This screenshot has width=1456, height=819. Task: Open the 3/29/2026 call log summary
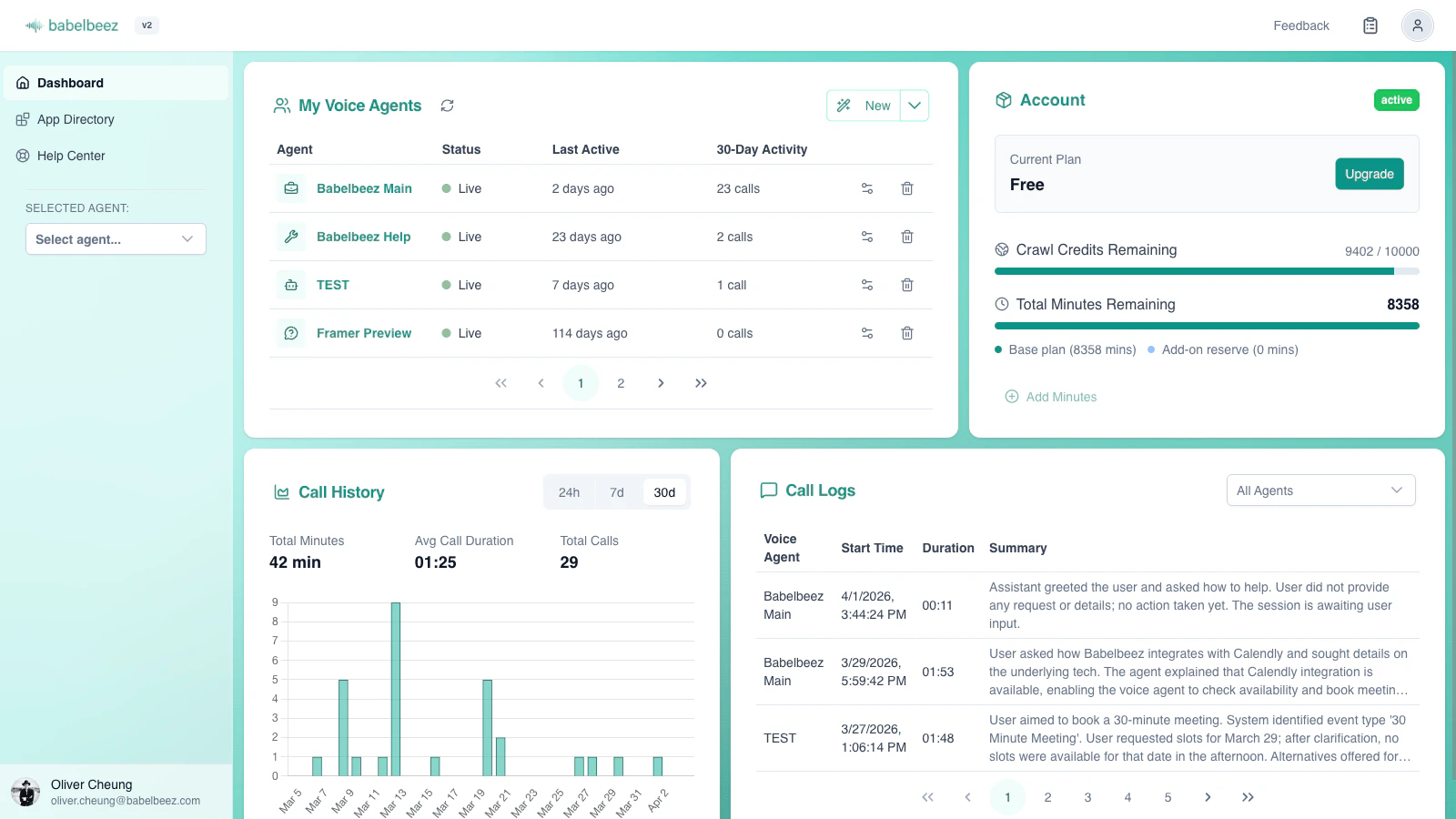click(1198, 672)
